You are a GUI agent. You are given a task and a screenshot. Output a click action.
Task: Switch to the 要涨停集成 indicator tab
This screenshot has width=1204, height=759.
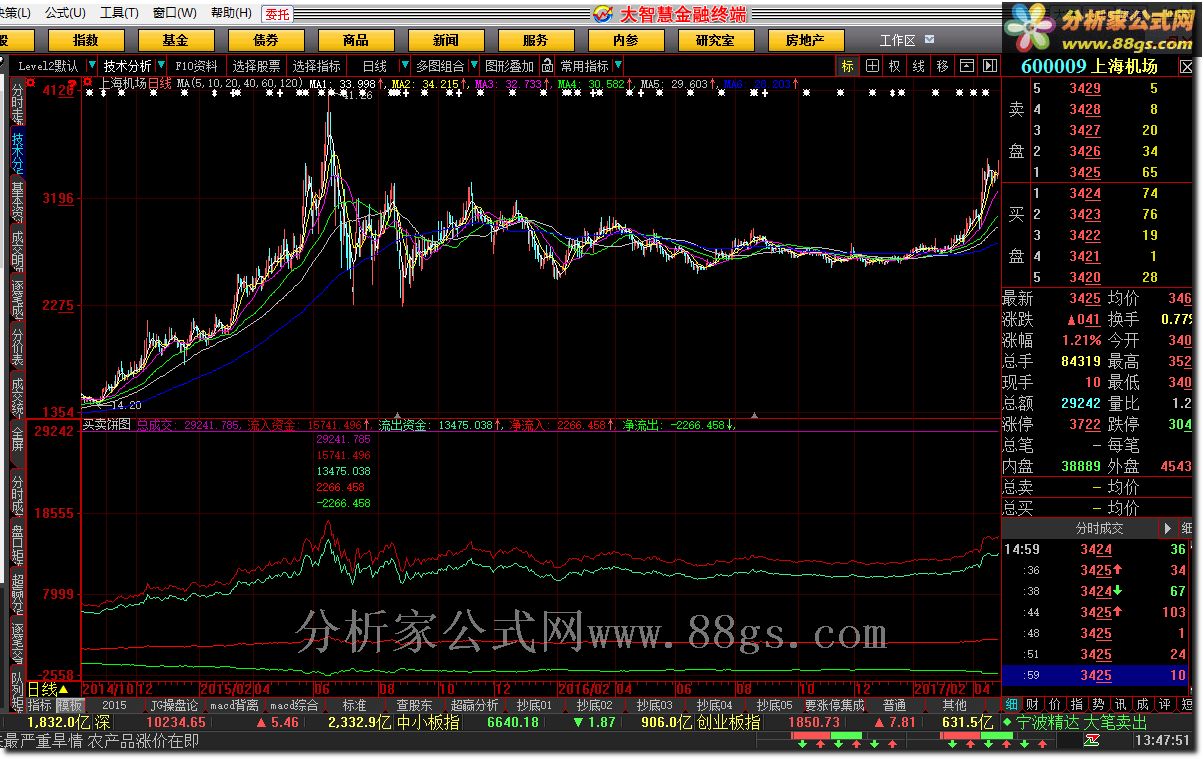coord(833,705)
